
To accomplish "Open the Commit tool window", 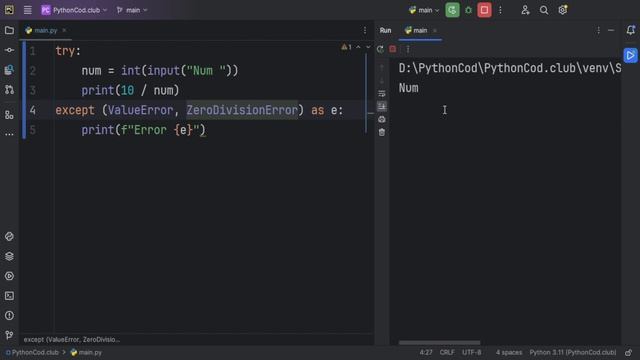I will click(9, 50).
